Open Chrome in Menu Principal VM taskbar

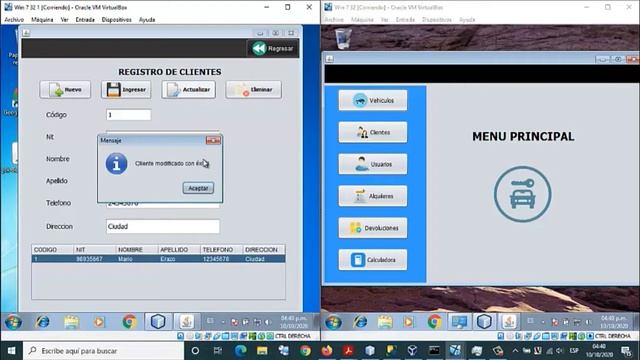click(x=435, y=322)
